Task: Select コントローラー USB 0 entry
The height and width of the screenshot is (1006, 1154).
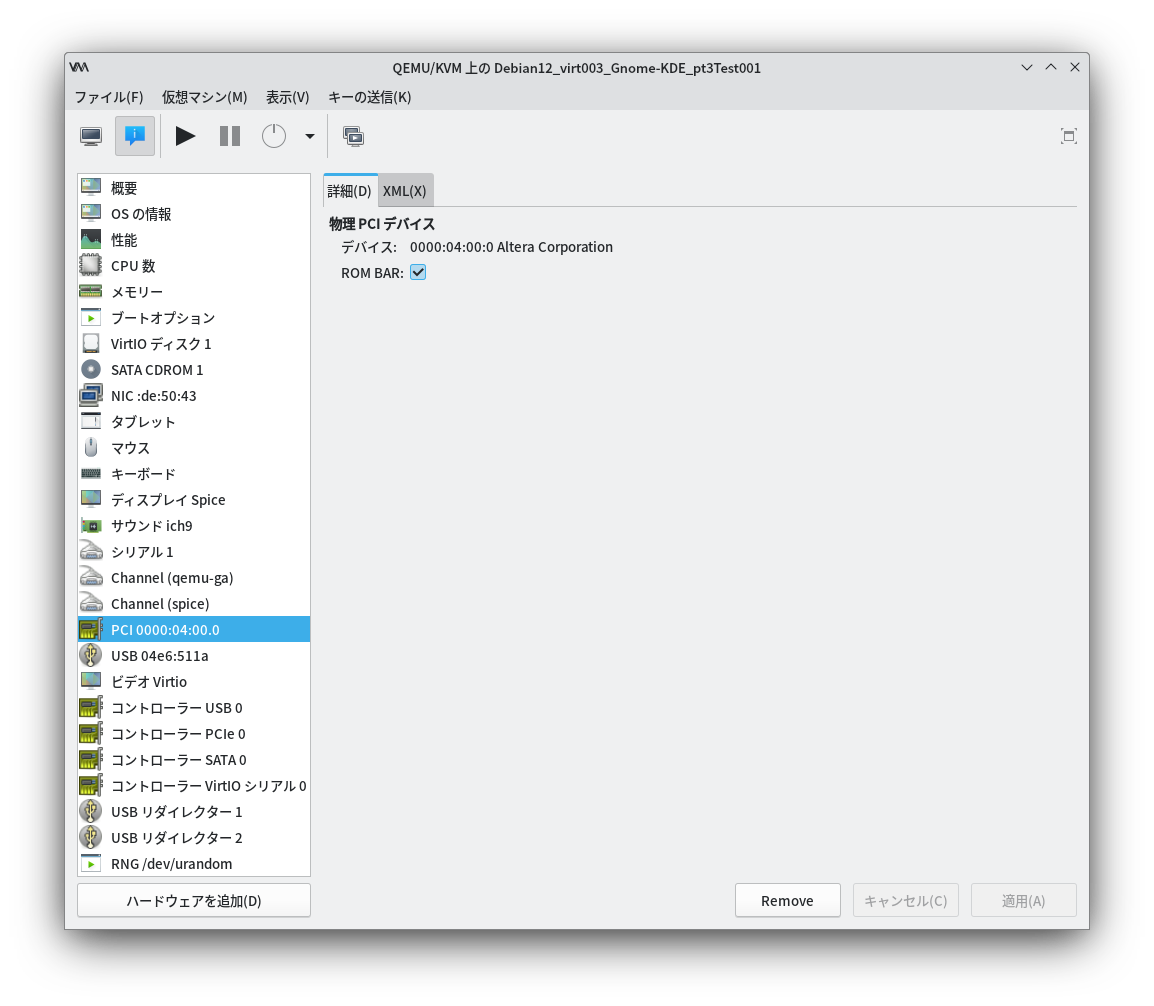Action: 194,707
